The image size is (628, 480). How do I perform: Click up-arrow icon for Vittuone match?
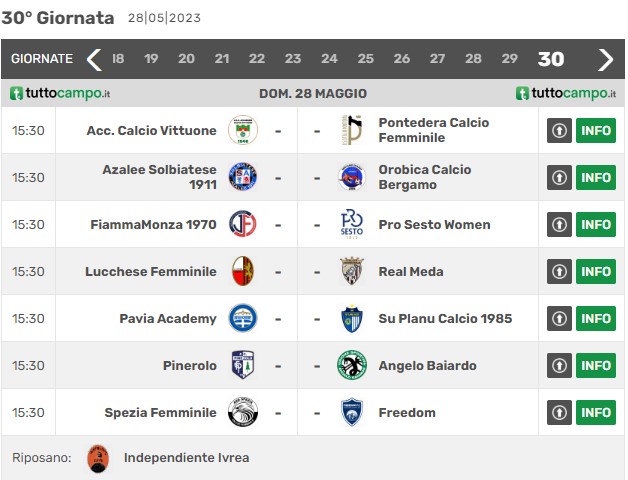click(x=559, y=130)
